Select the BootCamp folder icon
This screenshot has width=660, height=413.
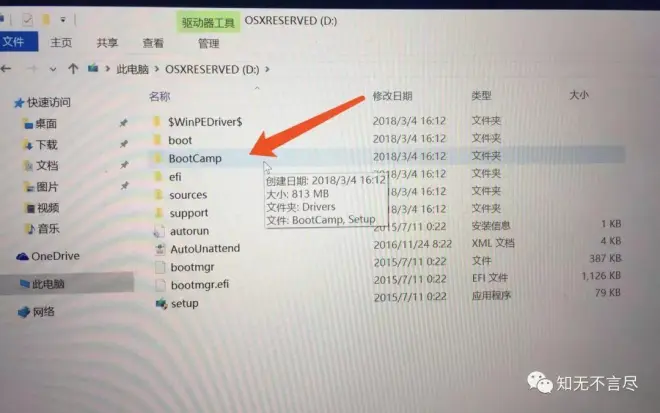point(158,158)
